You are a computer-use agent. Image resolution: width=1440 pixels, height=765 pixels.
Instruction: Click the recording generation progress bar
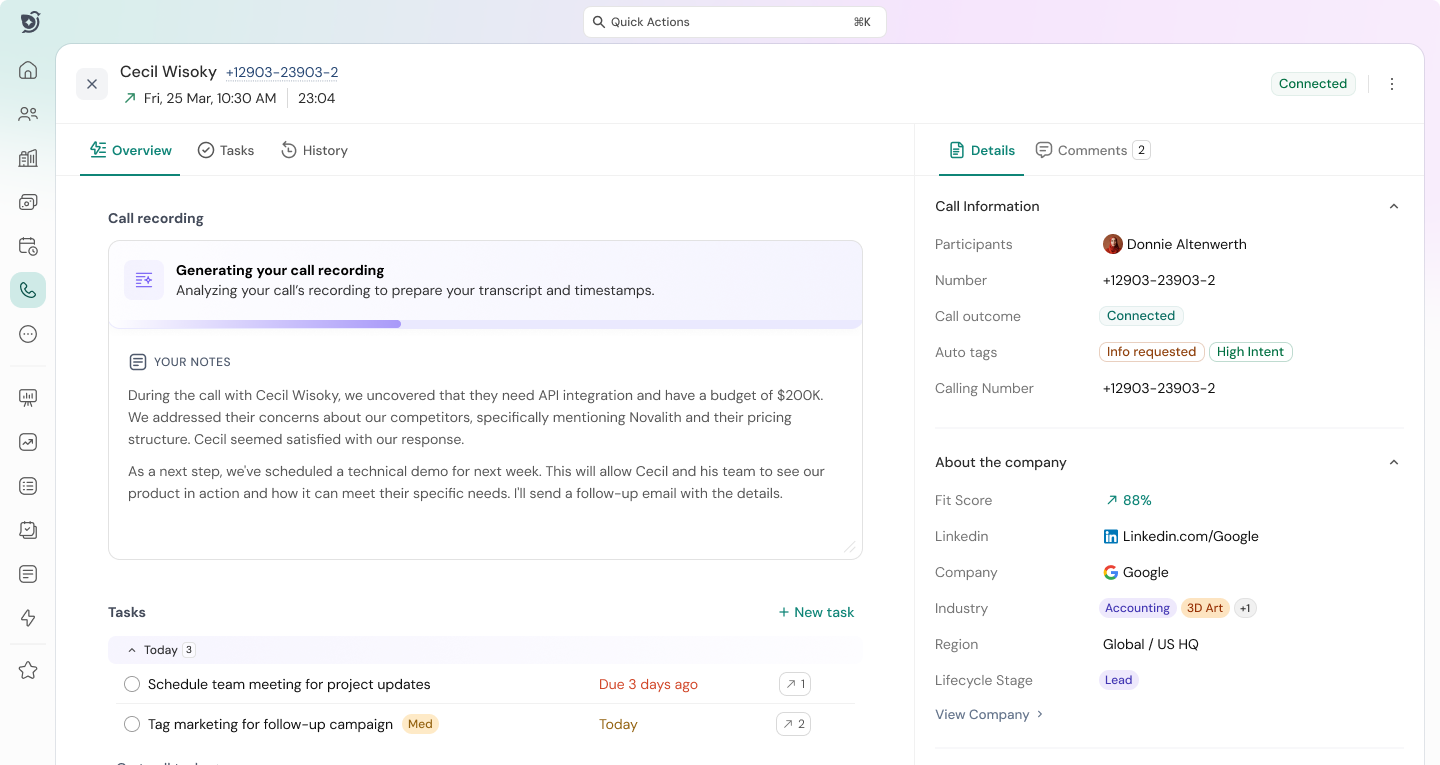pyautogui.click(x=485, y=324)
